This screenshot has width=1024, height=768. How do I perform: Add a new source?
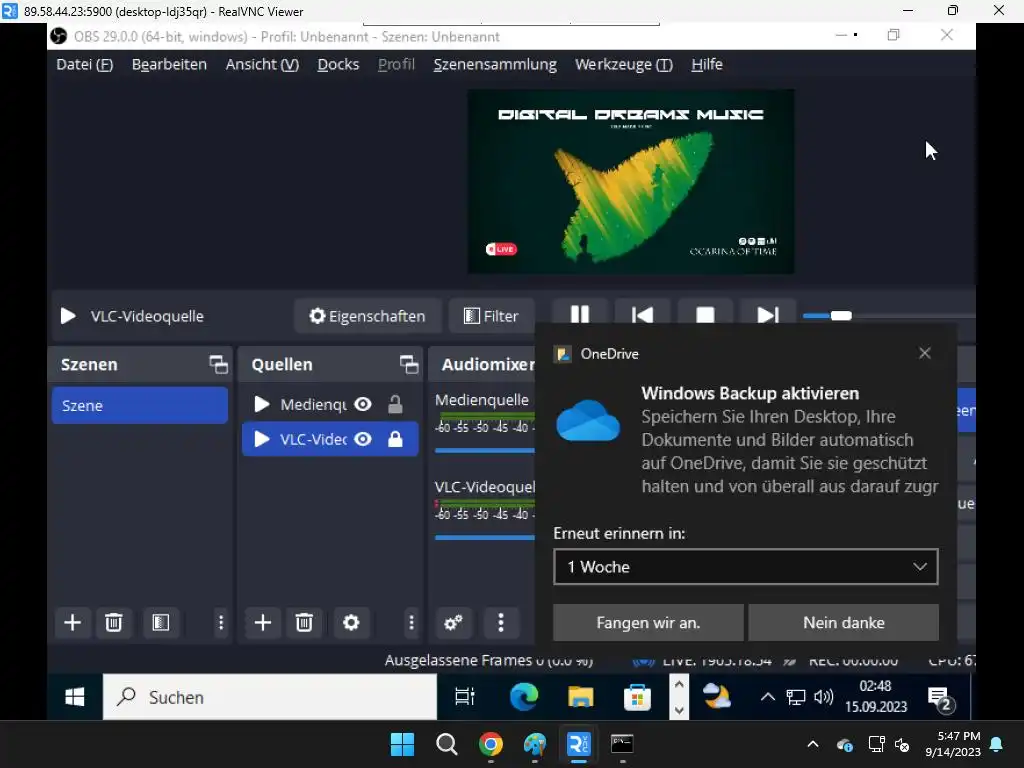(263, 622)
